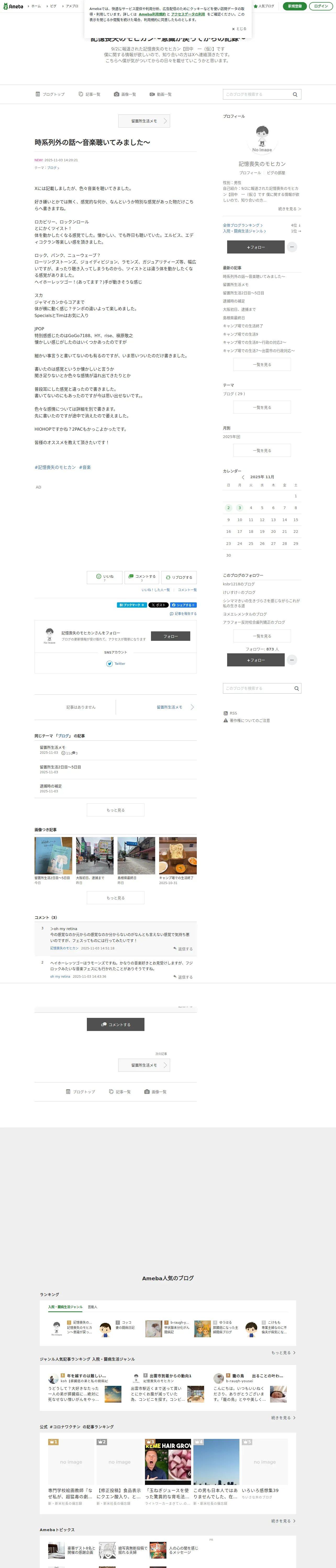This screenshot has width=336, height=1568.
Task: Open プロフィール link under the blogger name
Action: (x=250, y=173)
